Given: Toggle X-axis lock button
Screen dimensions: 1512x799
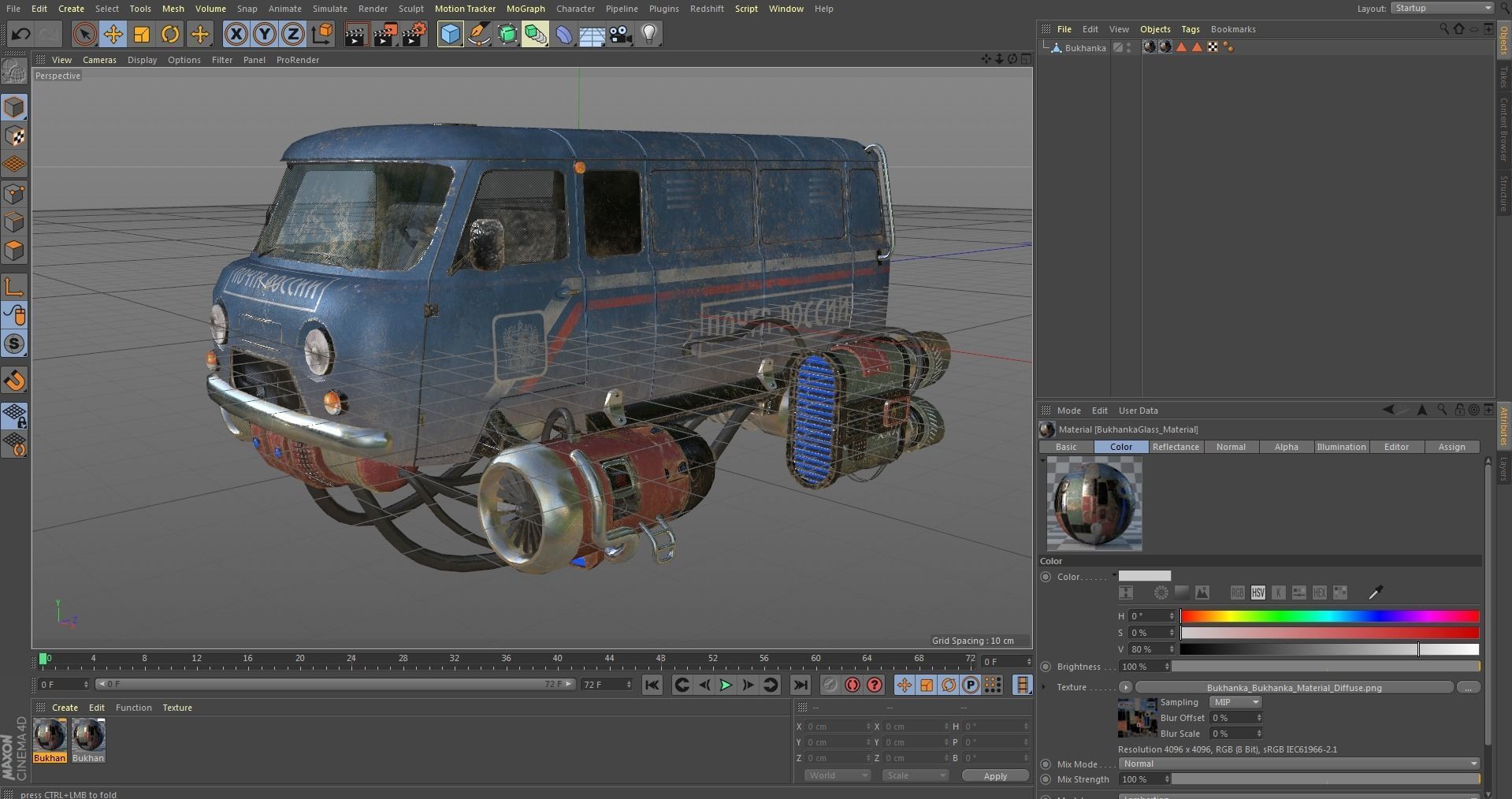Looking at the screenshot, I should [236, 34].
